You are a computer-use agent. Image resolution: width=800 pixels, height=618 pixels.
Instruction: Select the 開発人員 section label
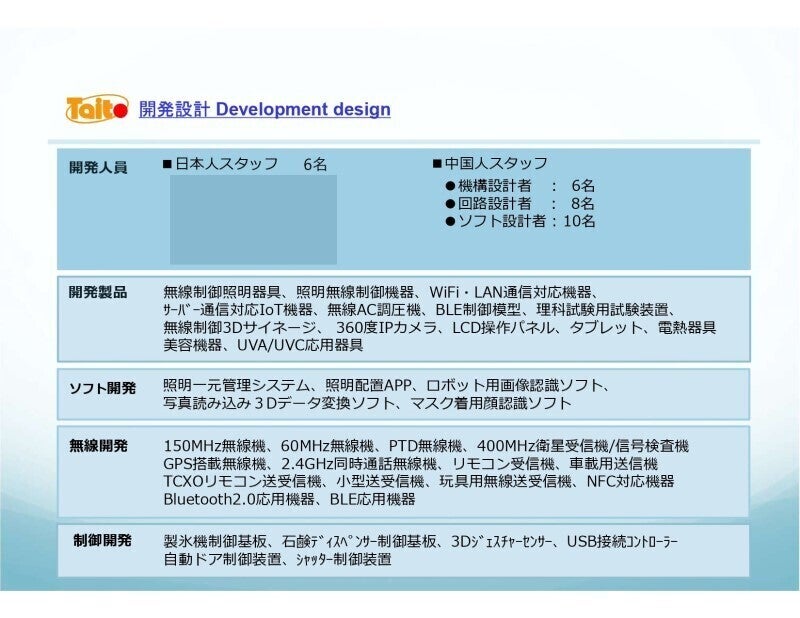[98, 167]
